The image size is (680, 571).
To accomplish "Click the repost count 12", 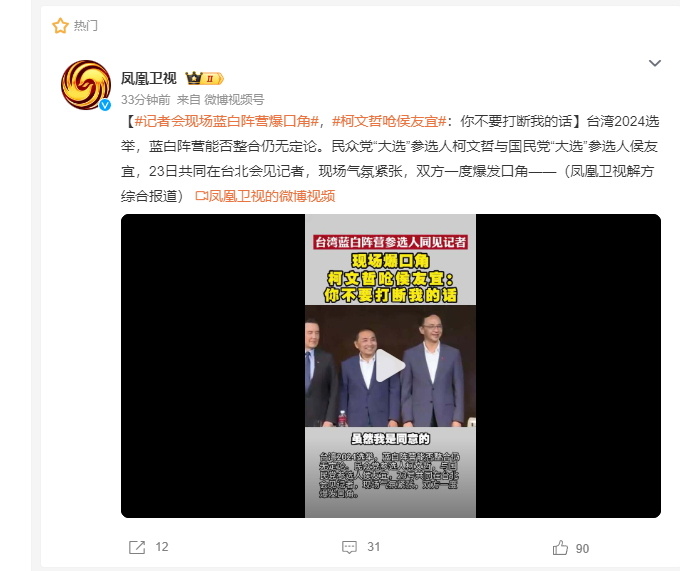I will [x=162, y=547].
